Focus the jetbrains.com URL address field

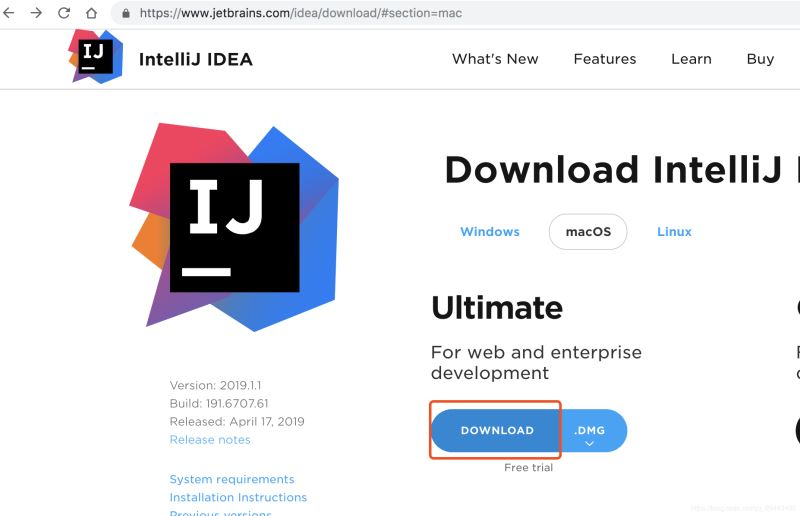point(454,13)
